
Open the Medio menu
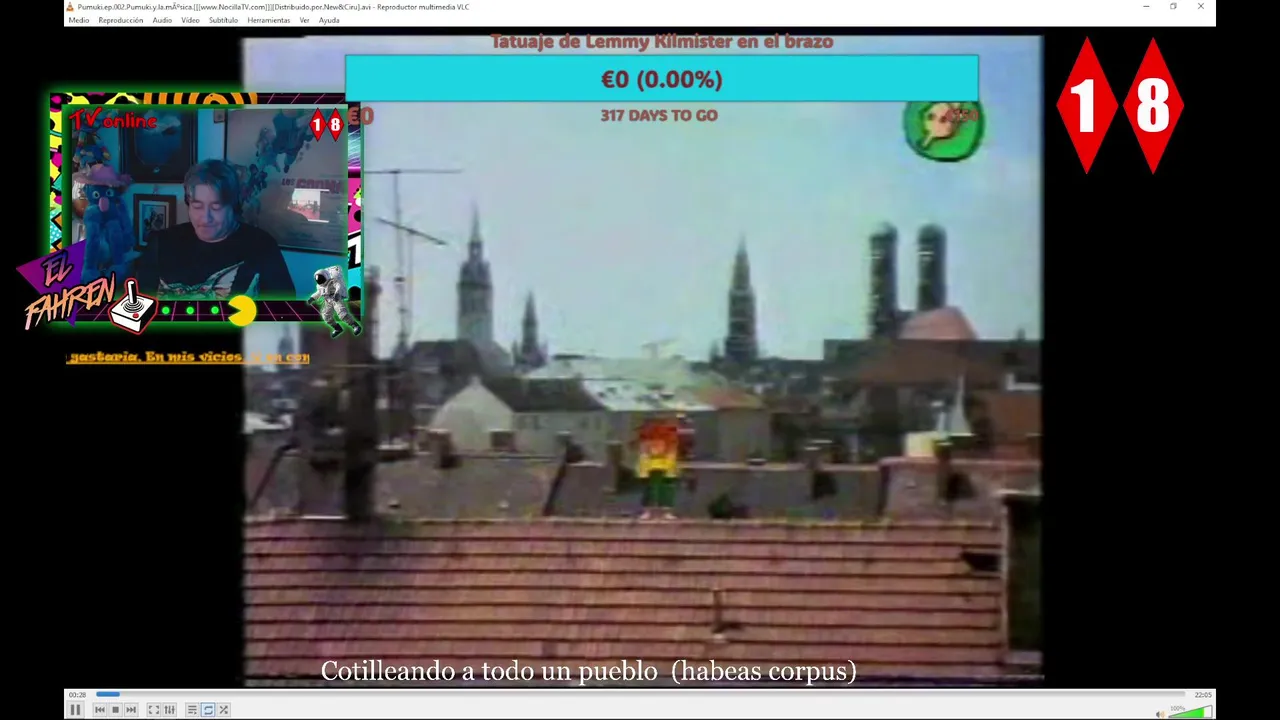coord(78,20)
